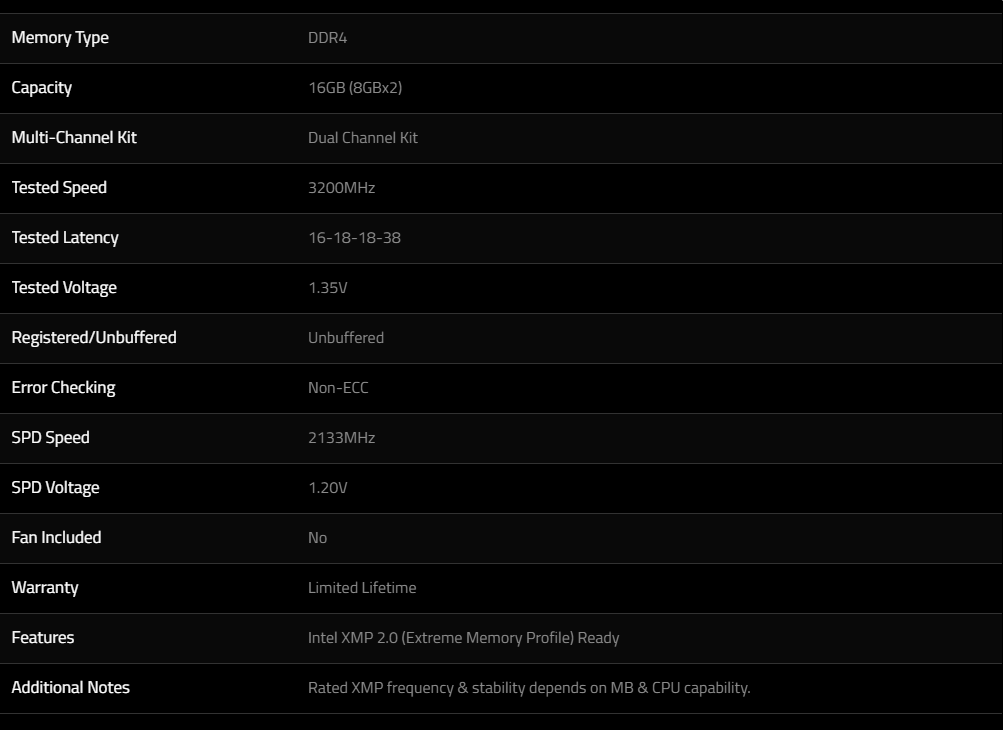Click the 1.20V SPD voltage value

(x=328, y=488)
